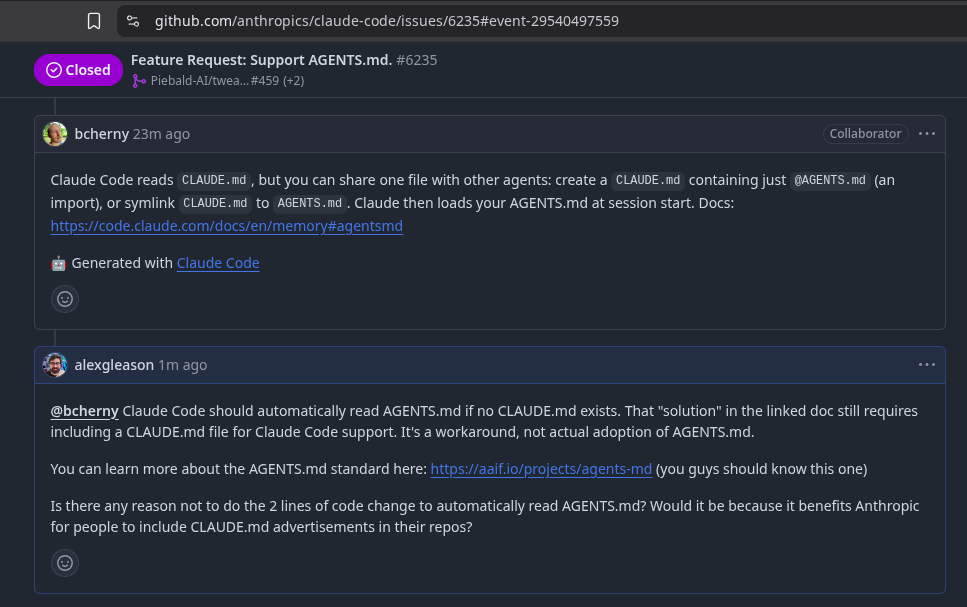Open options menu on bcherny's comment
Image resolution: width=967 pixels, height=607 pixels.
926,134
